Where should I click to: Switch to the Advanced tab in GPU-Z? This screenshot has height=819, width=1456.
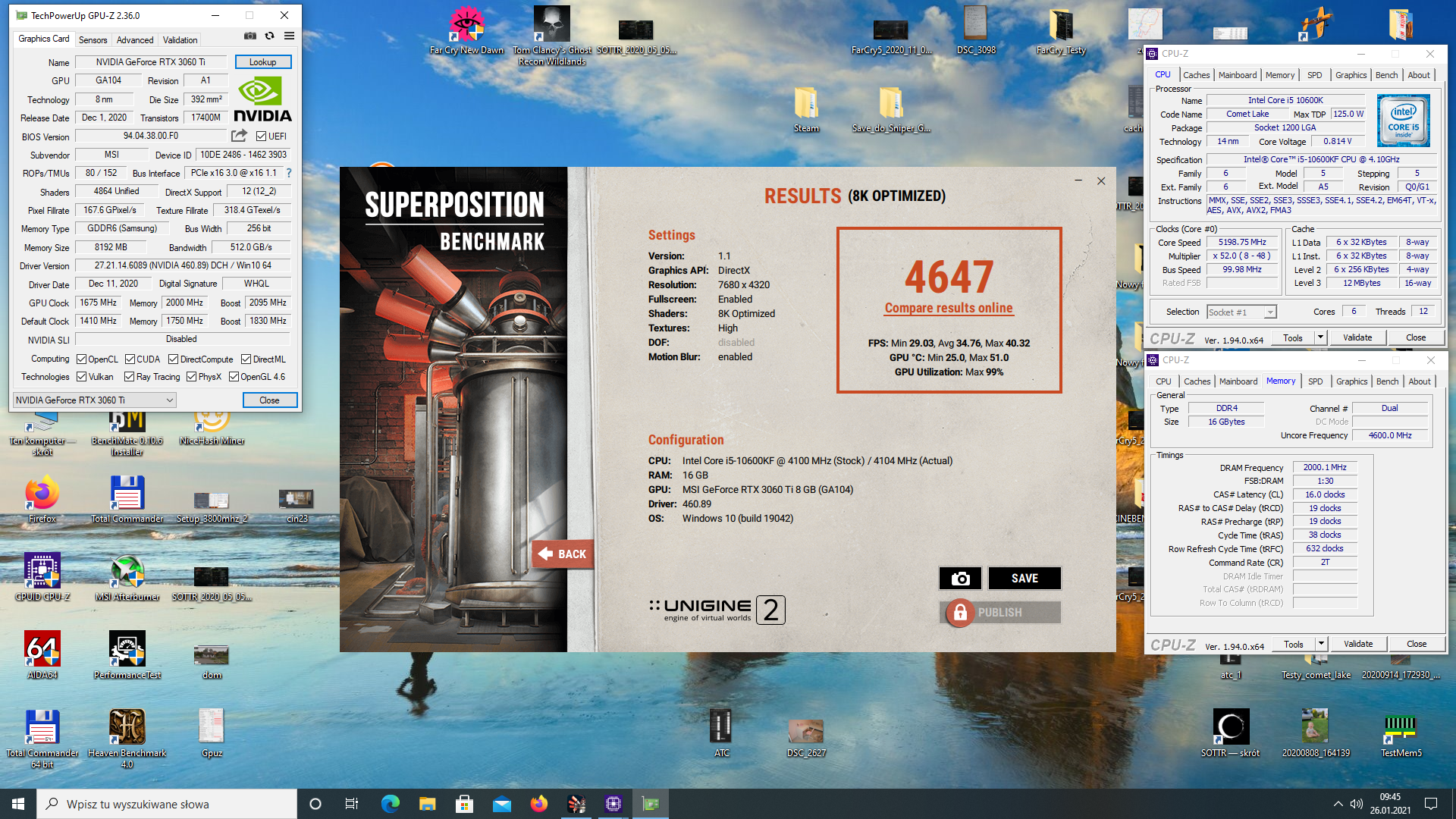(135, 40)
